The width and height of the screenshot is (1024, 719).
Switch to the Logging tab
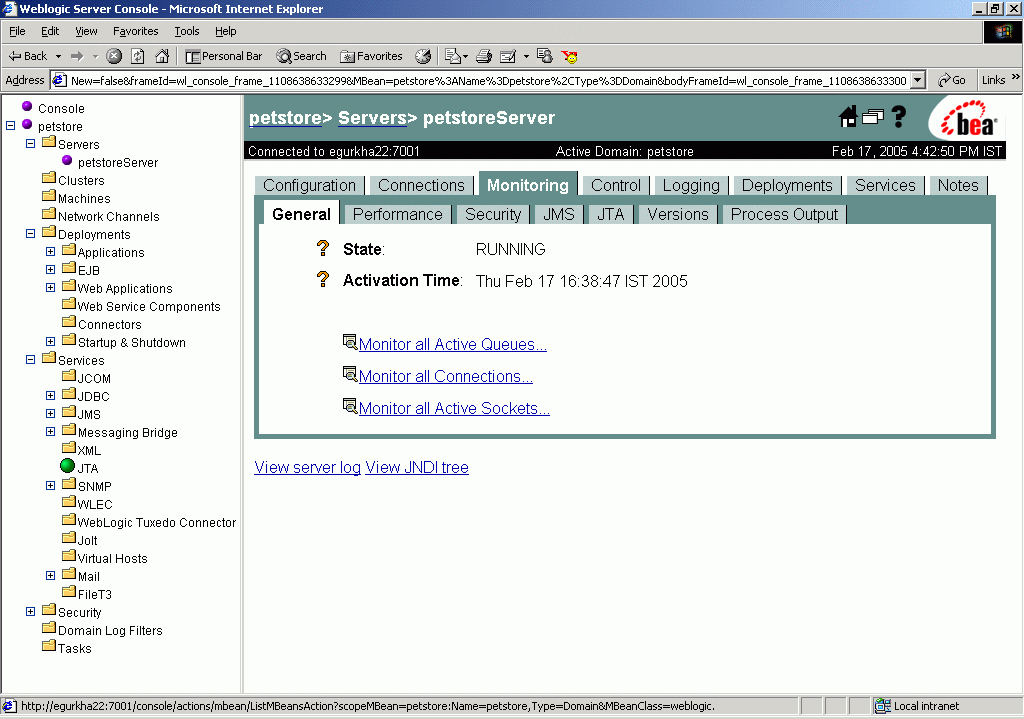pyautogui.click(x=691, y=185)
